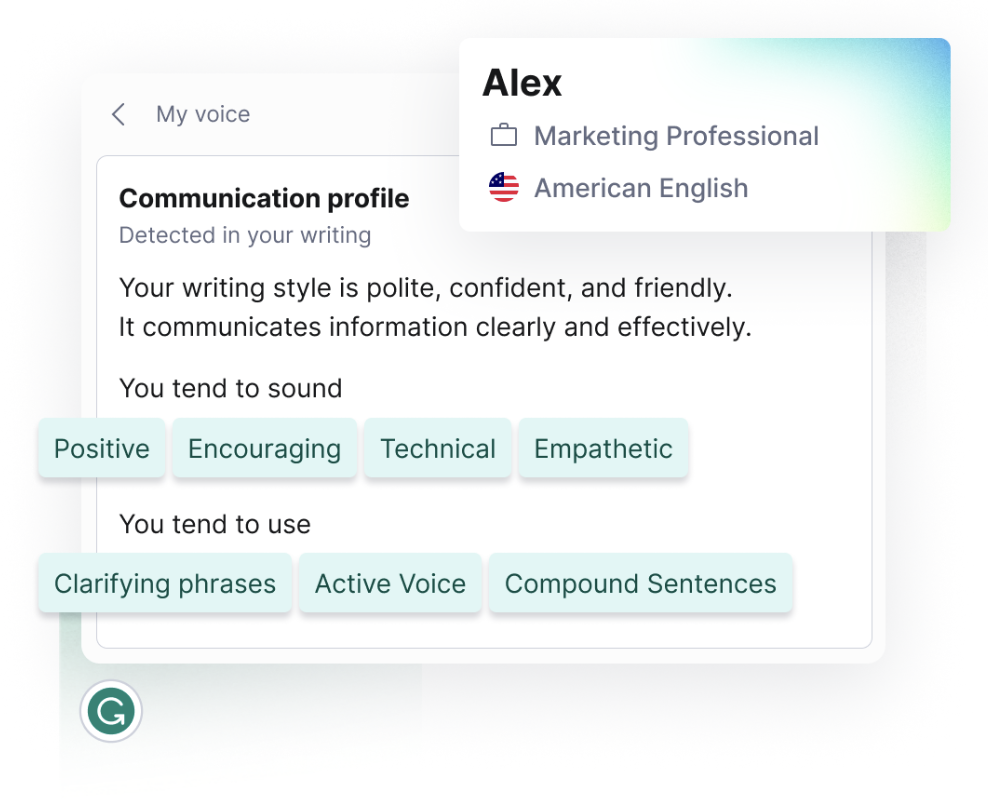The width and height of the screenshot is (988, 806).
Task: Expand Alex's profile card
Action: 521,83
